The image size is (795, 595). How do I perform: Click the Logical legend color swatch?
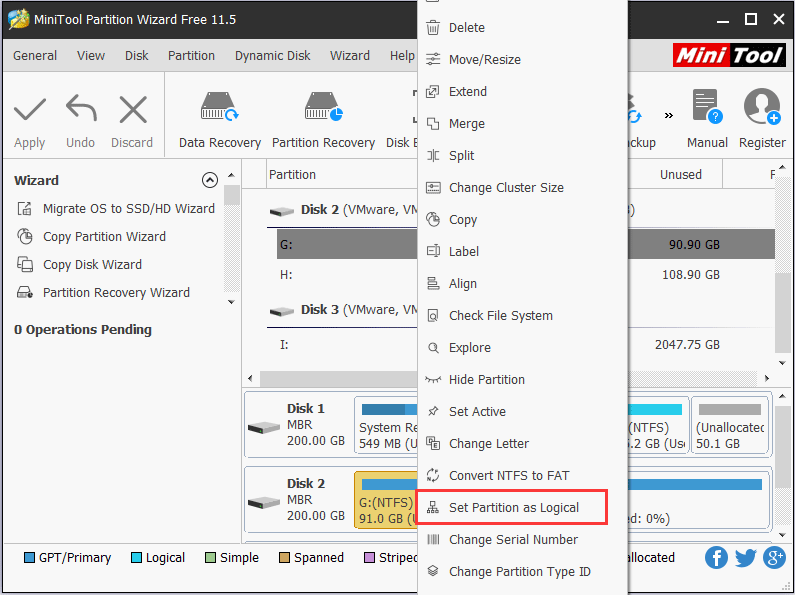coord(136,557)
